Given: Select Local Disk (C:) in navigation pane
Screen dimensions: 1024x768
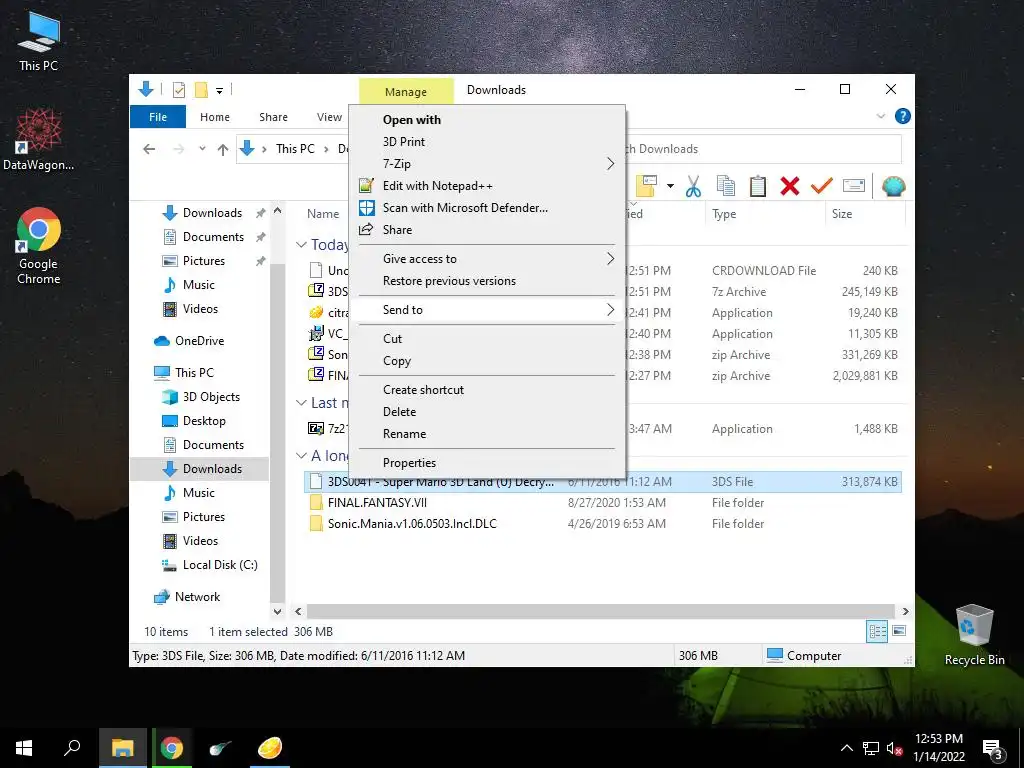Looking at the screenshot, I should pyautogui.click(x=210, y=565).
